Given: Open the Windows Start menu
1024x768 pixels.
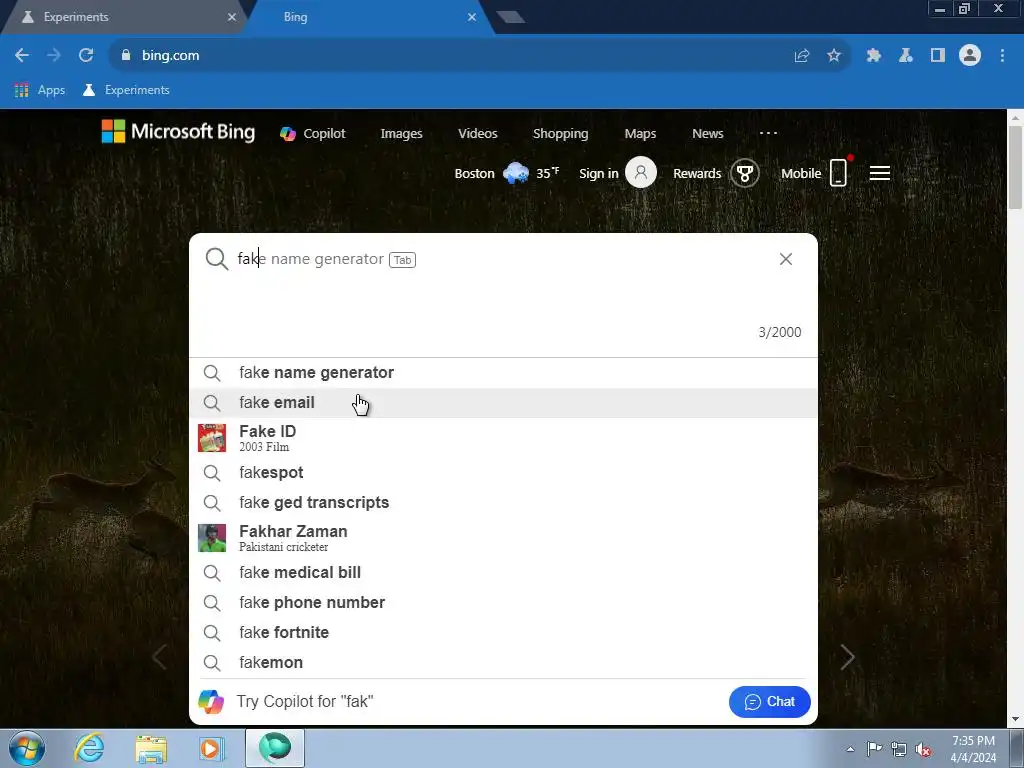Looking at the screenshot, I should 27,748.
